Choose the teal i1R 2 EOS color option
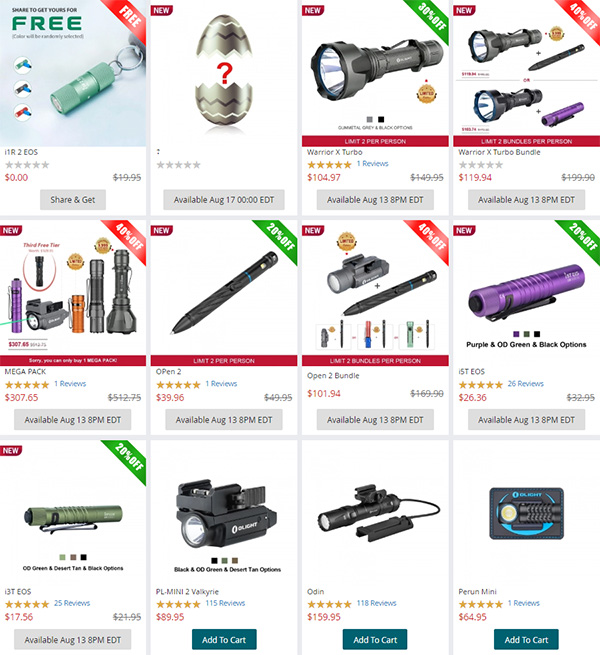The image size is (600, 655). click(x=23, y=65)
